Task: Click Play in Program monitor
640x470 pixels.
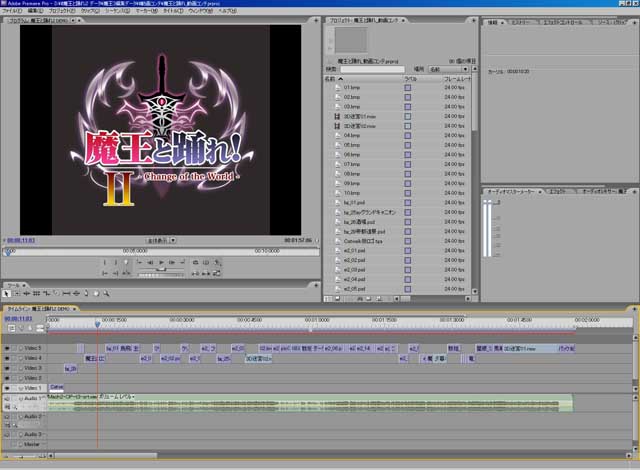Action: 161,262
